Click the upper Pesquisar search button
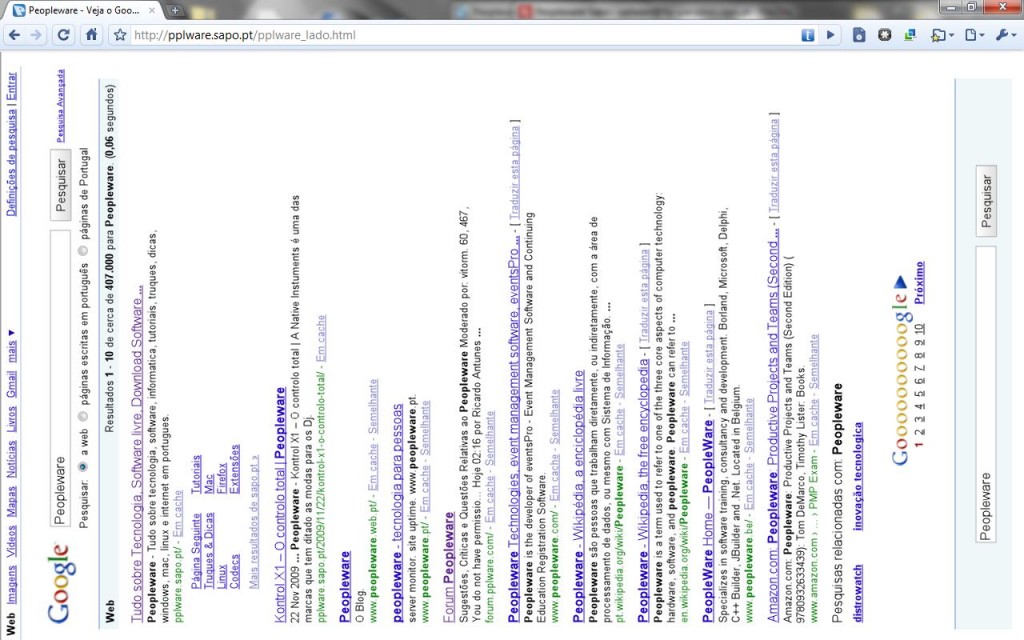The height and width of the screenshot is (640, 1024). point(61,185)
